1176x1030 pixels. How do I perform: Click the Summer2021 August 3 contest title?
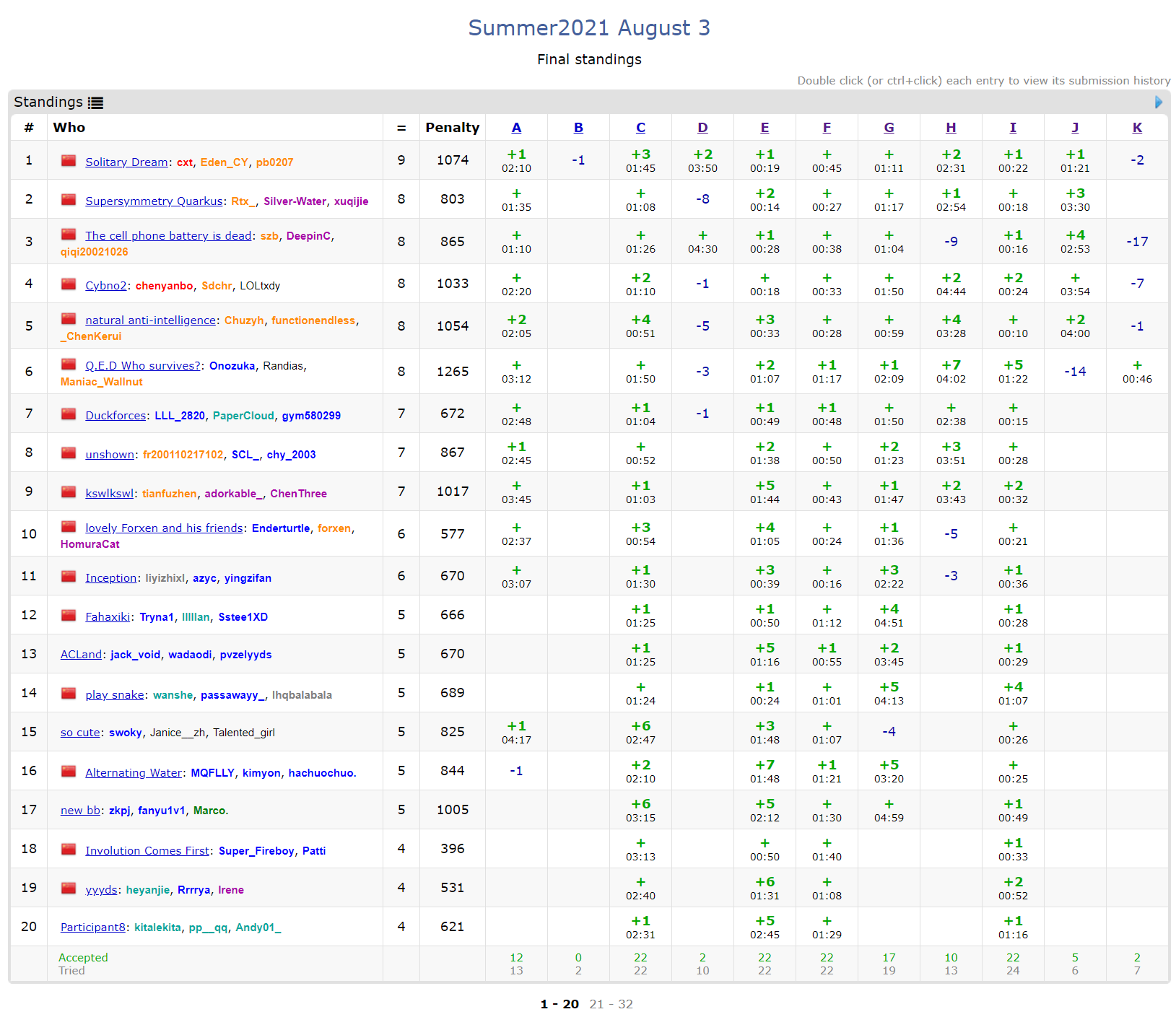589,28
